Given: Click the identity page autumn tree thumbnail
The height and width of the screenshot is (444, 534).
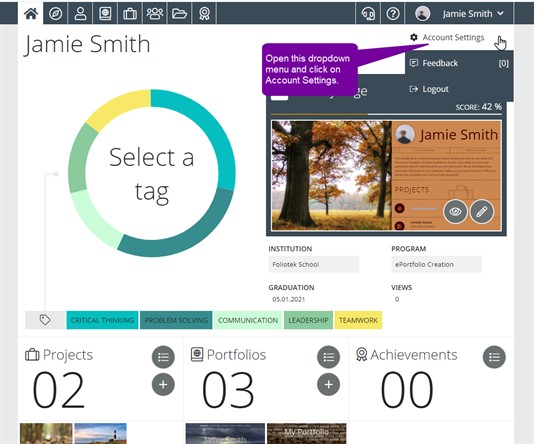Looking at the screenshot, I should (x=331, y=175).
